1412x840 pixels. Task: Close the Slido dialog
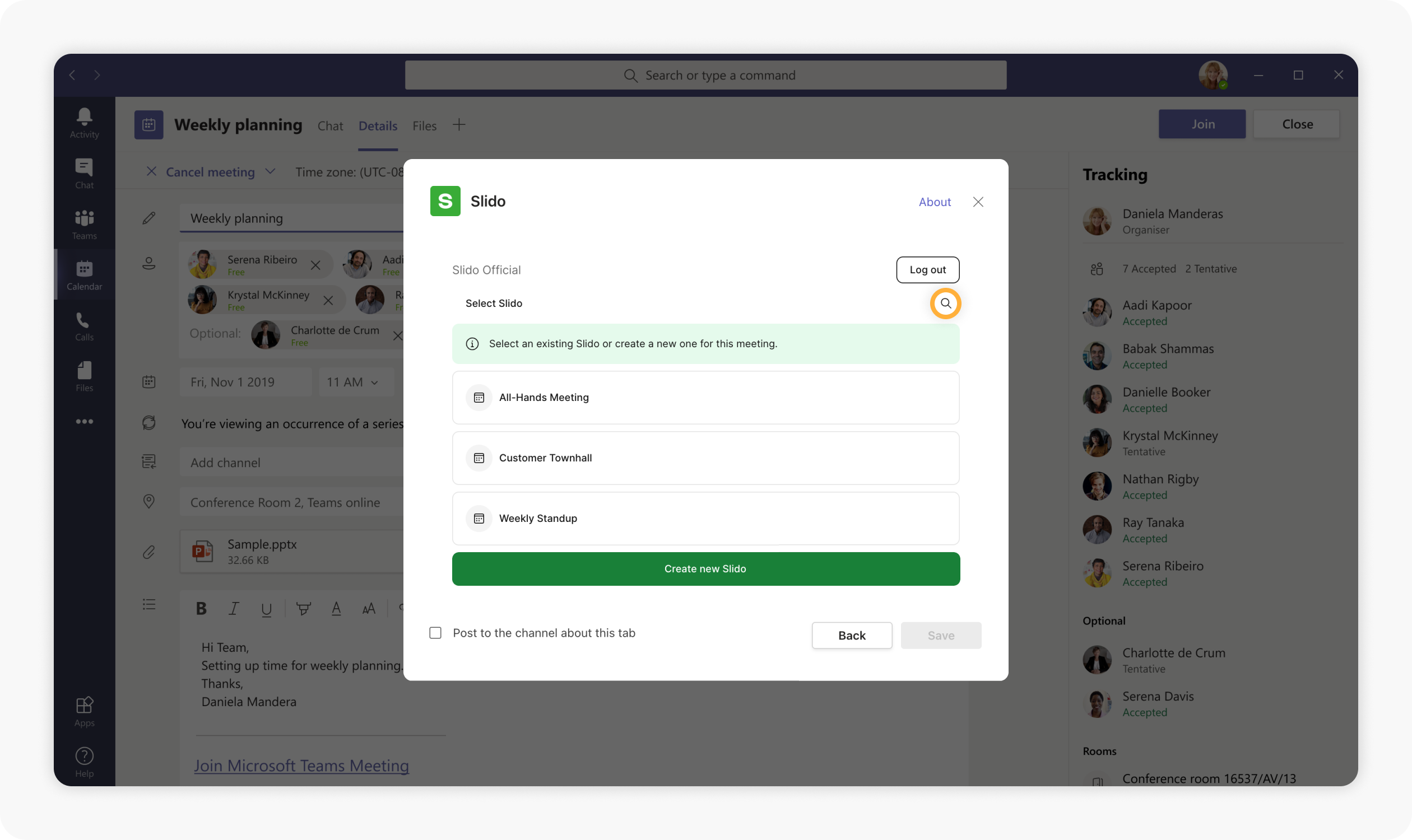click(x=978, y=202)
